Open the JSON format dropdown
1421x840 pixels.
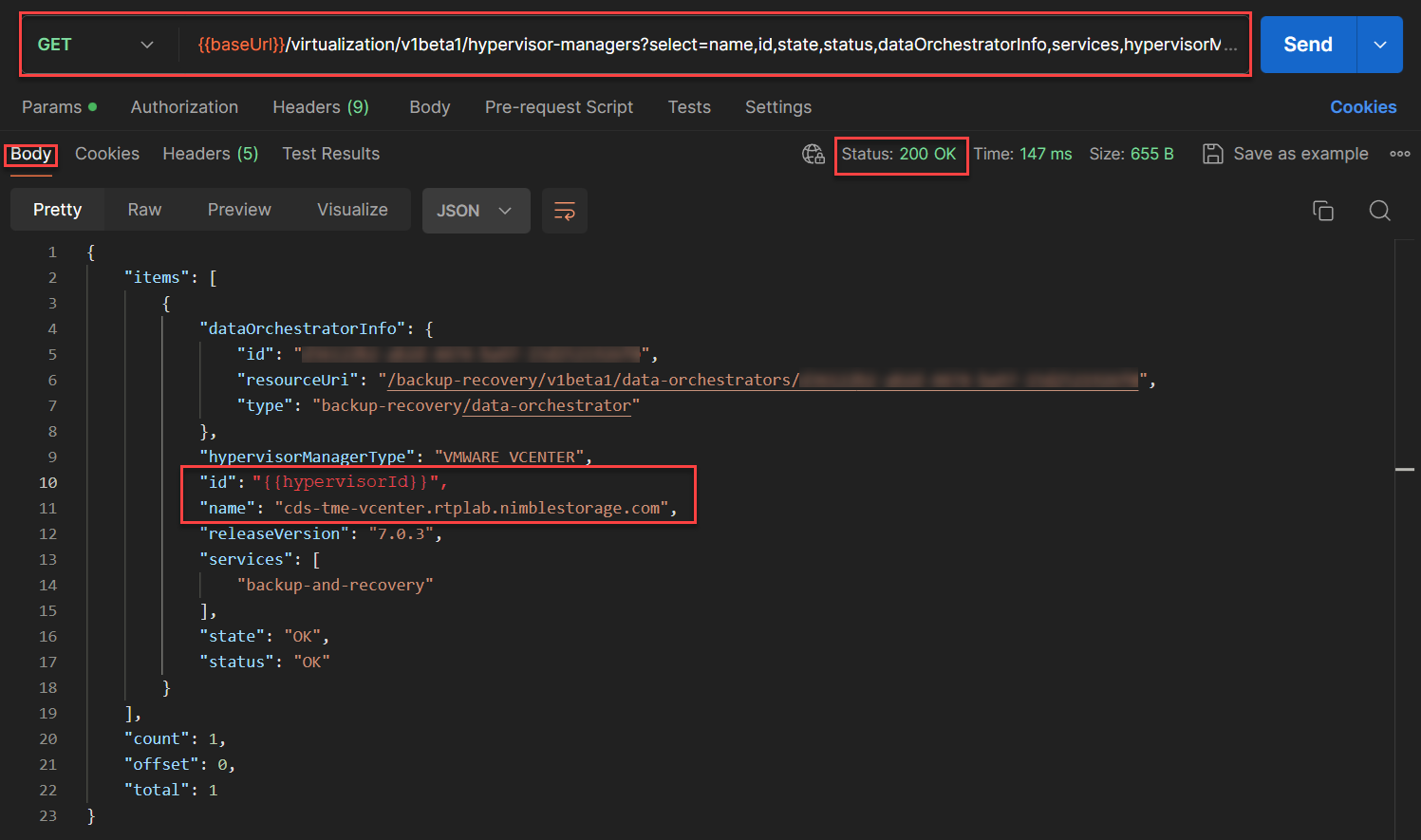[476, 211]
